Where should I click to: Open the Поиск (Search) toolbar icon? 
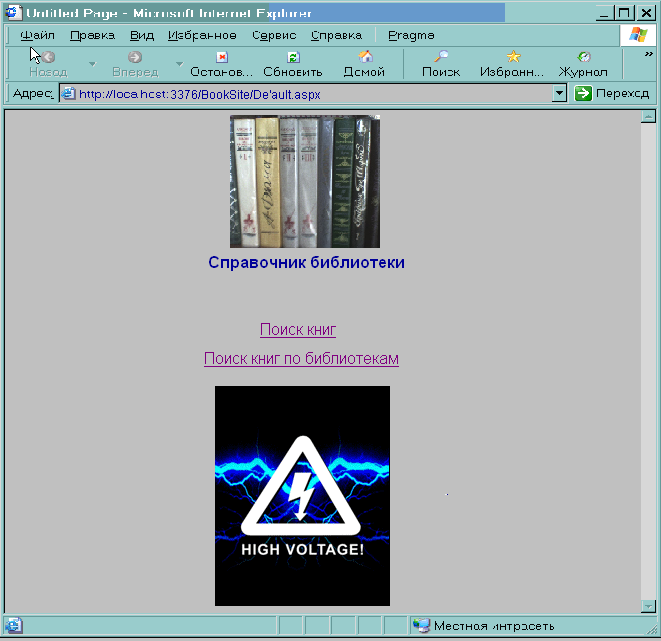(x=441, y=56)
